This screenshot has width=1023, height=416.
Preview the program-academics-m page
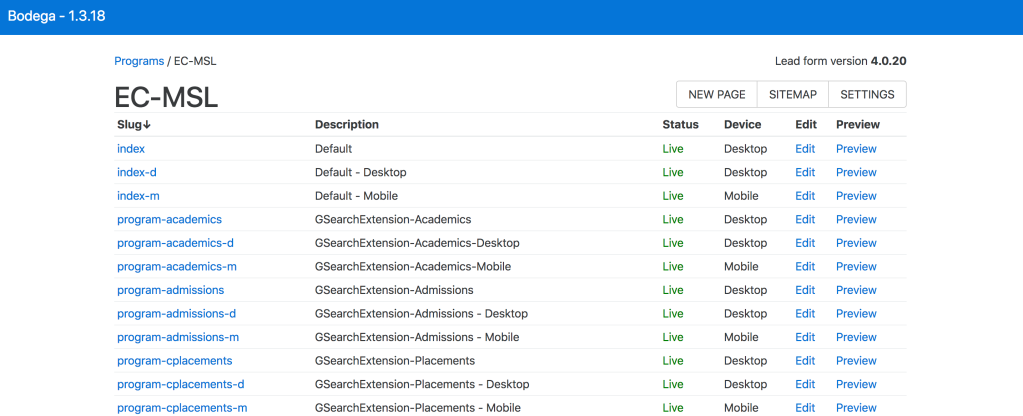coord(856,267)
